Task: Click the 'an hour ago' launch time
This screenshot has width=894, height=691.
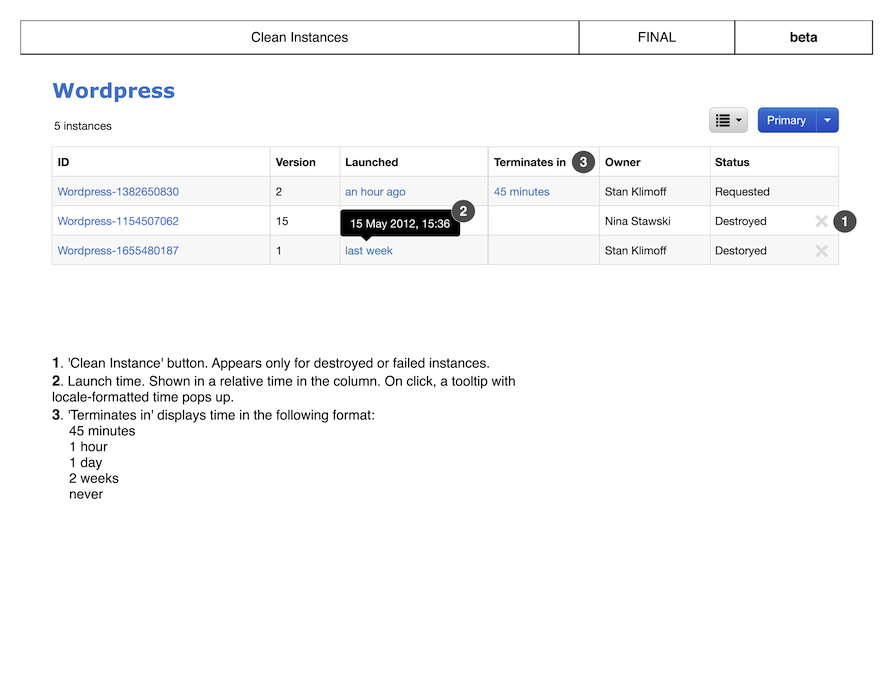Action: (375, 192)
